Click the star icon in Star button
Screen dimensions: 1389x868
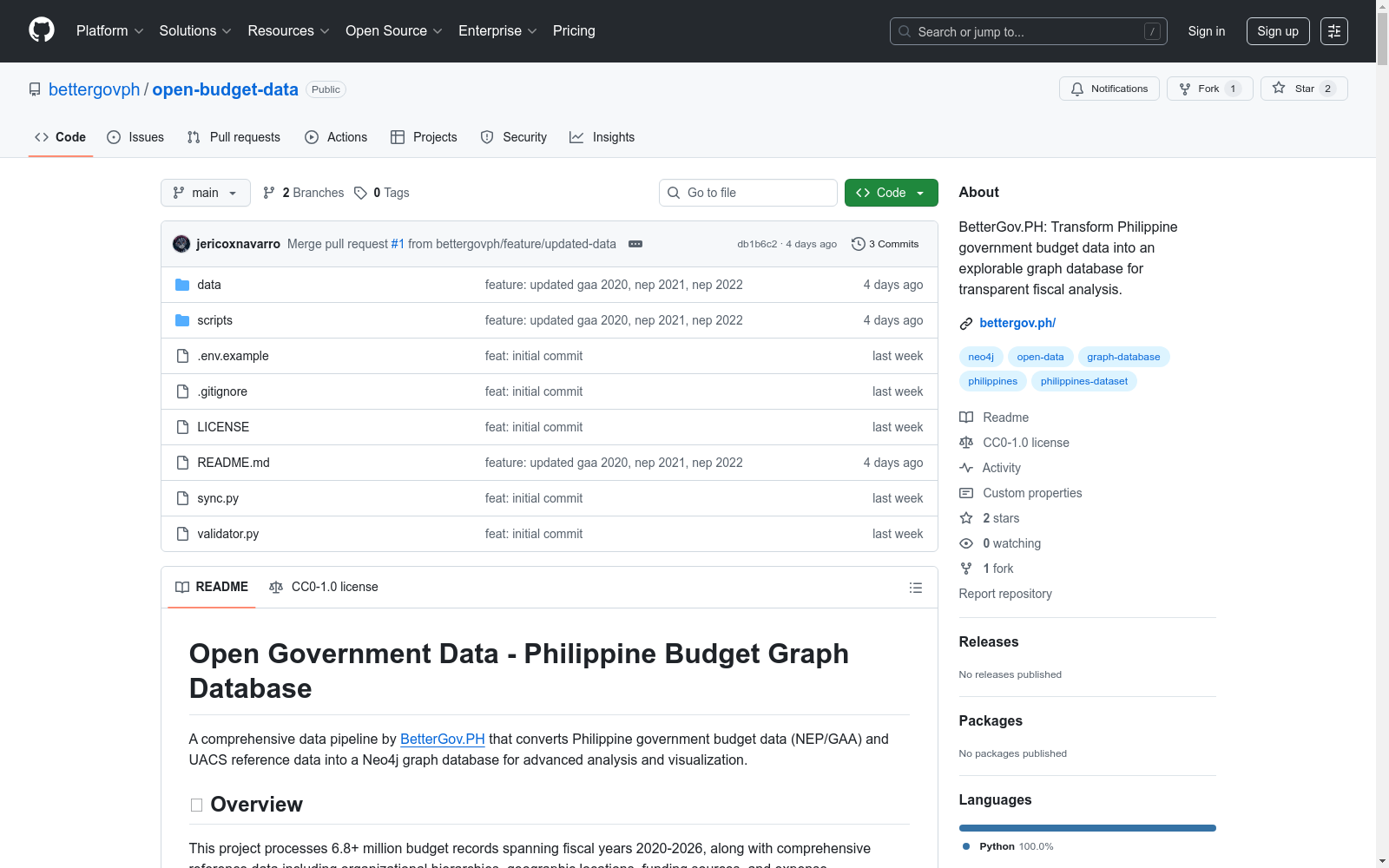1279,88
